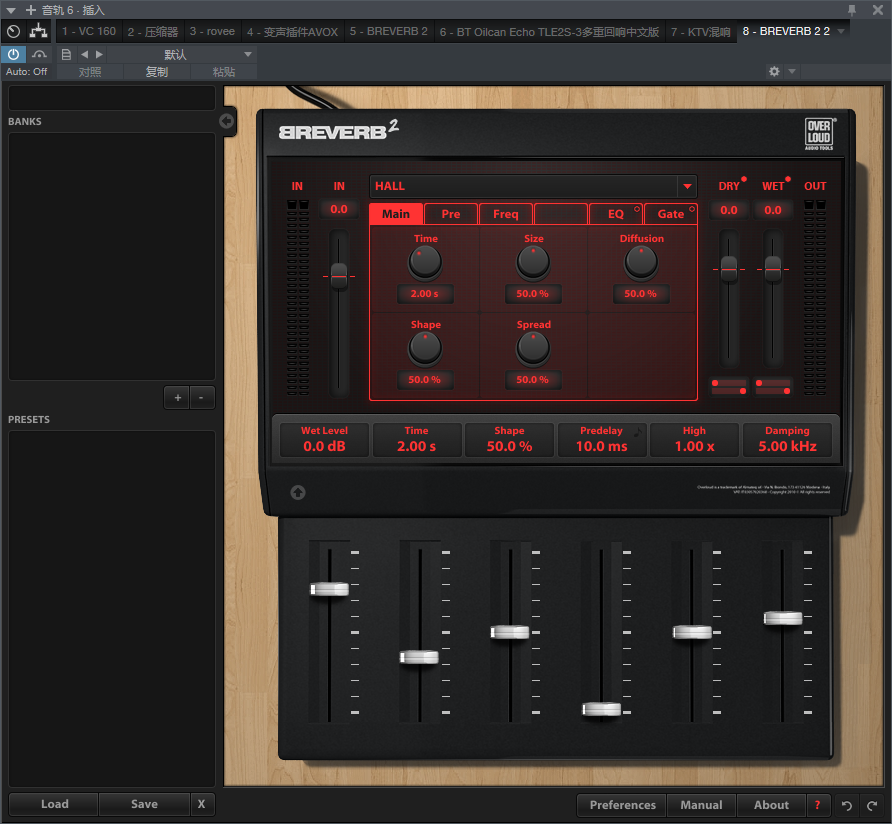Image resolution: width=892 pixels, height=824 pixels.
Task: Toggle the Predelay tempo sync note icon
Action: [x=638, y=431]
